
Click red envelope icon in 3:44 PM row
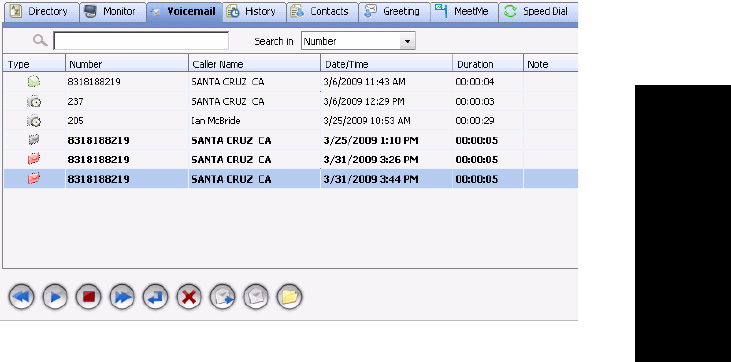(34, 179)
